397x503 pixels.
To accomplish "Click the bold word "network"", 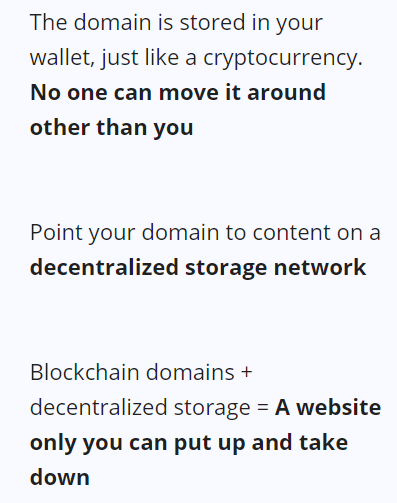I will click(320, 267).
